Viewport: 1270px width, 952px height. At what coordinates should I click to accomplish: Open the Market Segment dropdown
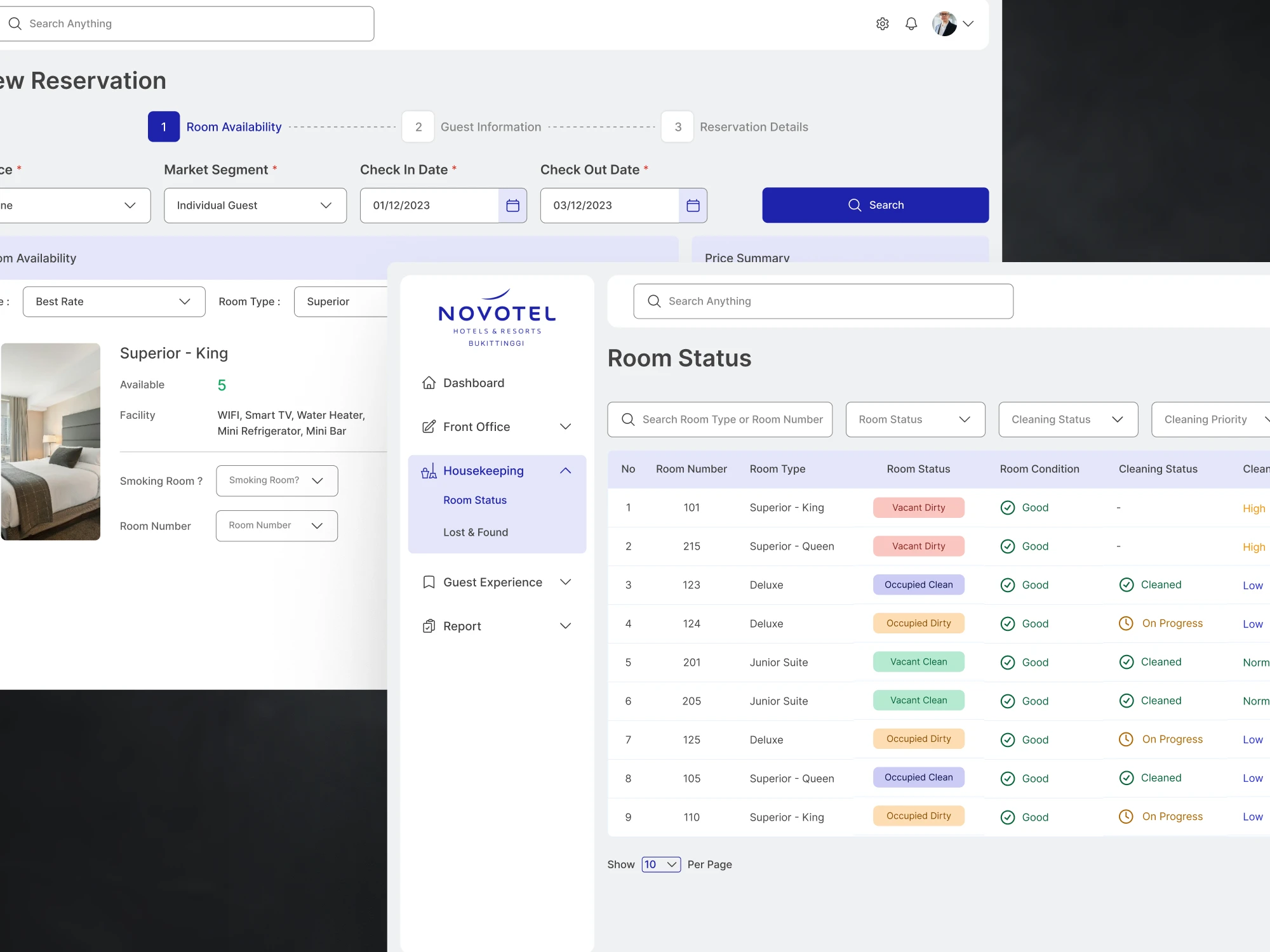point(255,206)
